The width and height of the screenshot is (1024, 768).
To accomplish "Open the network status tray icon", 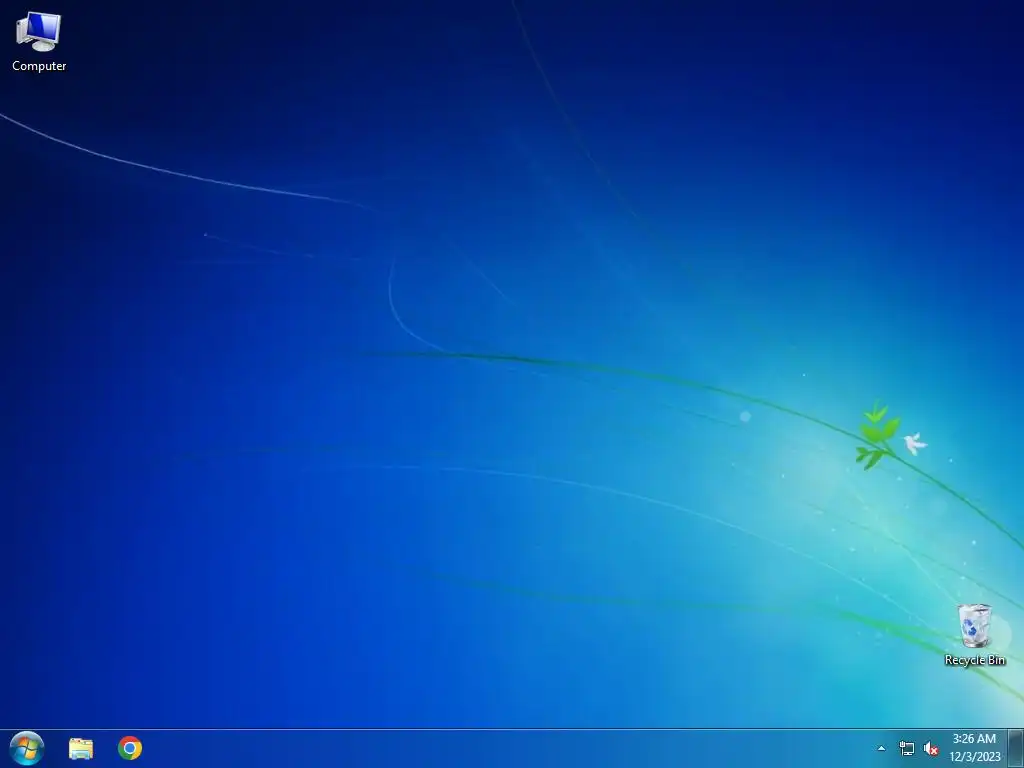I will tap(906, 748).
